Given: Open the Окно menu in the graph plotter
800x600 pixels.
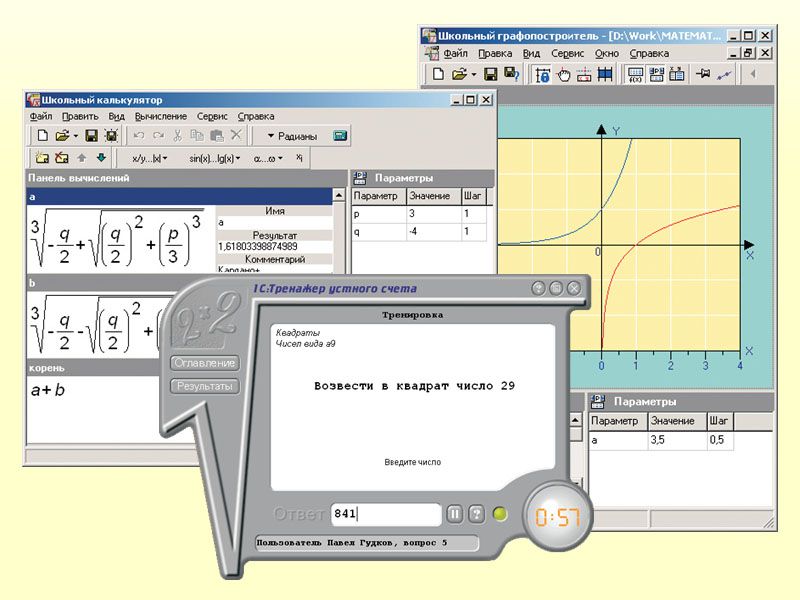Looking at the screenshot, I should 606,53.
